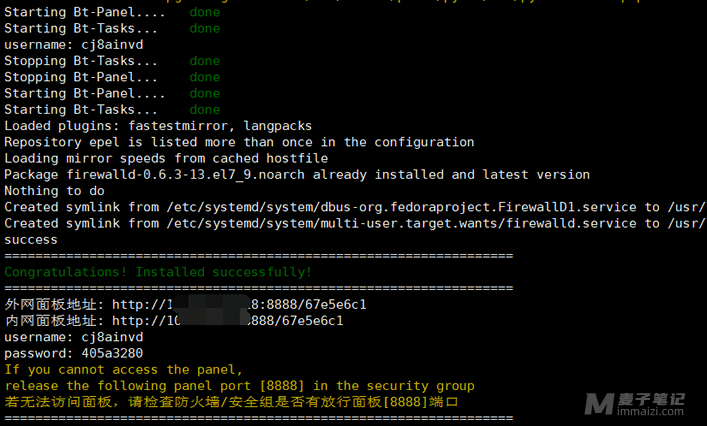
Task: Click green done after Stopping Bt-Panel
Action: (205, 77)
